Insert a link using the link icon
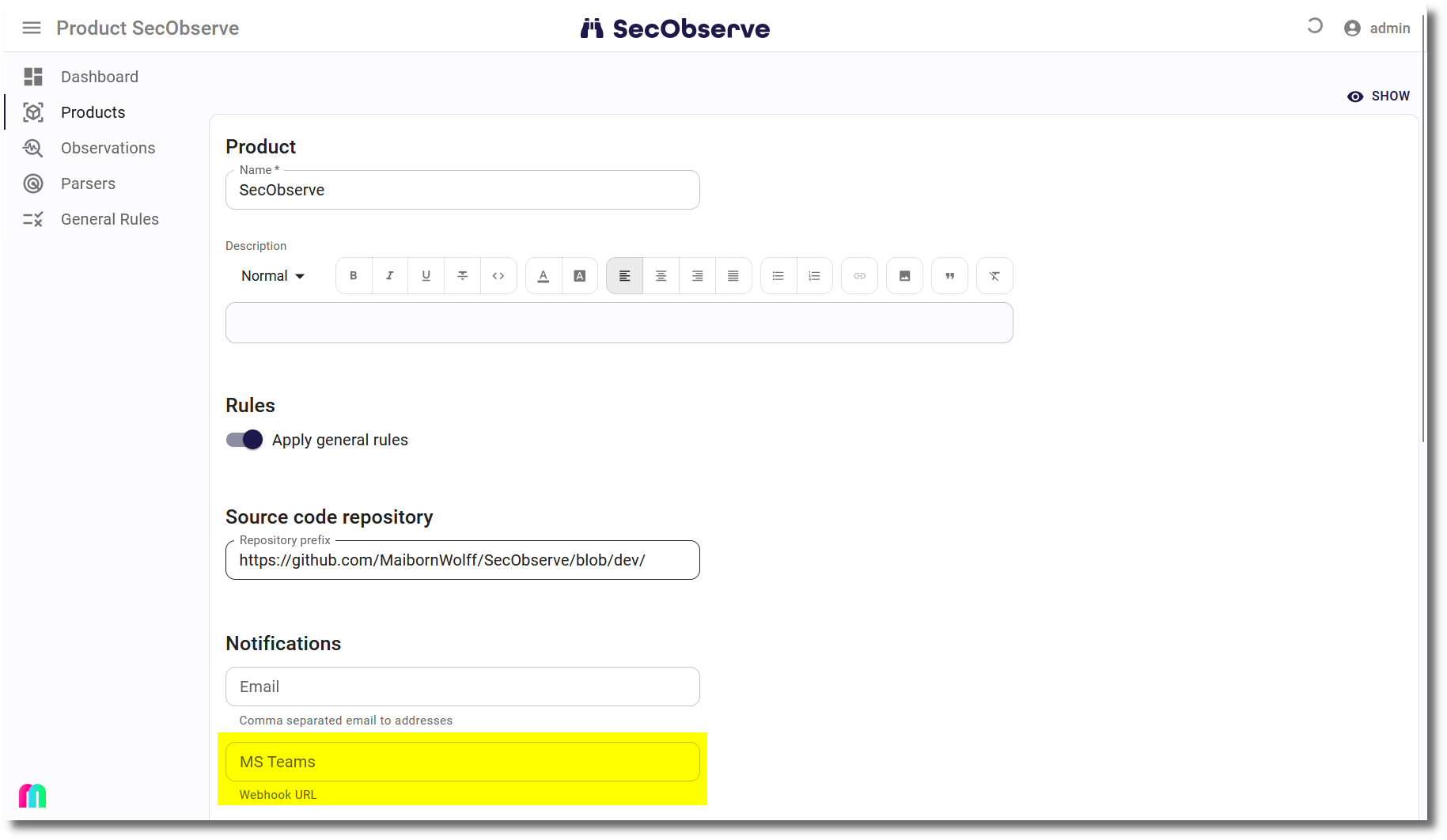The image size is (1447, 840). pos(859,276)
